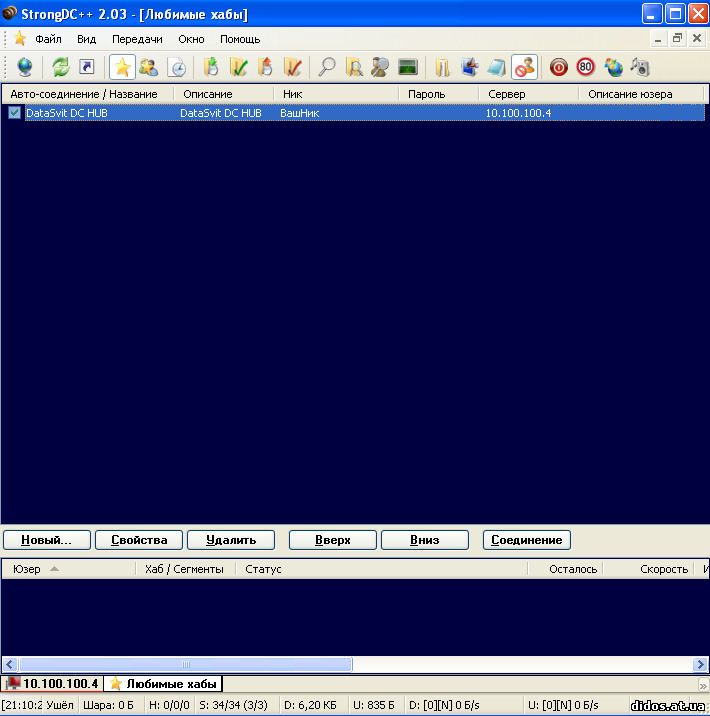Click the Settings icon with blue screen
This screenshot has height=716, width=710.
pos(469,67)
